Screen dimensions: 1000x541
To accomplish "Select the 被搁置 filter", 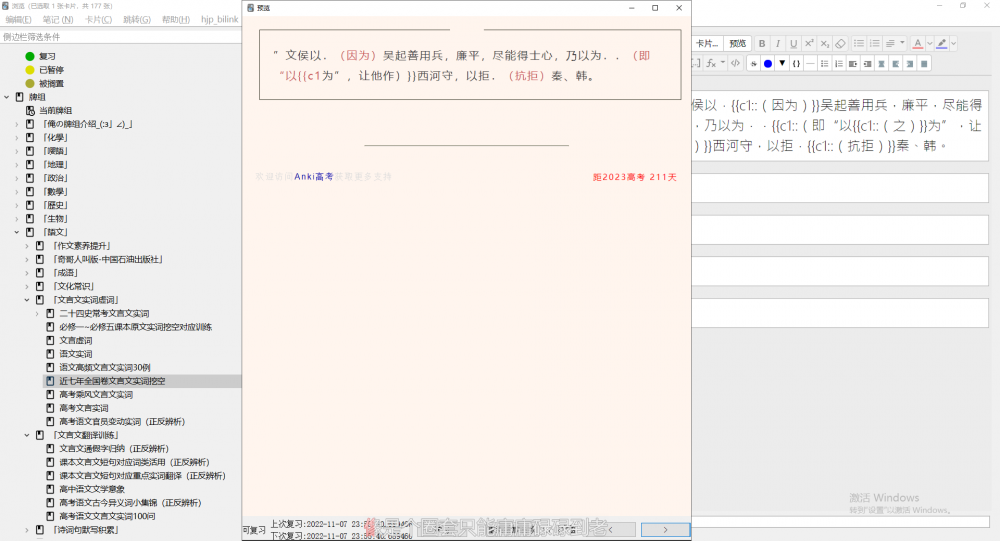I will [x=51, y=84].
